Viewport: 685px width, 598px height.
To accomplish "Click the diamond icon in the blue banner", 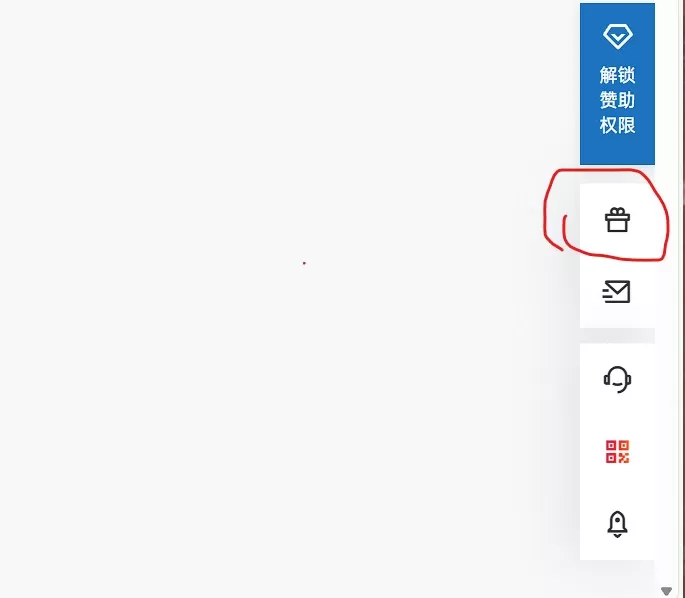I will [x=617, y=36].
